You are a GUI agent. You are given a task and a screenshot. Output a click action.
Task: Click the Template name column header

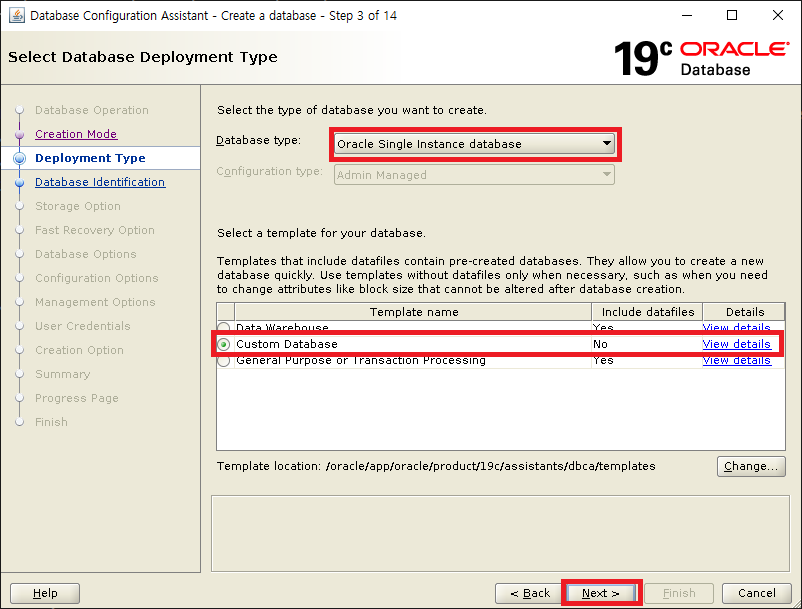coord(413,312)
